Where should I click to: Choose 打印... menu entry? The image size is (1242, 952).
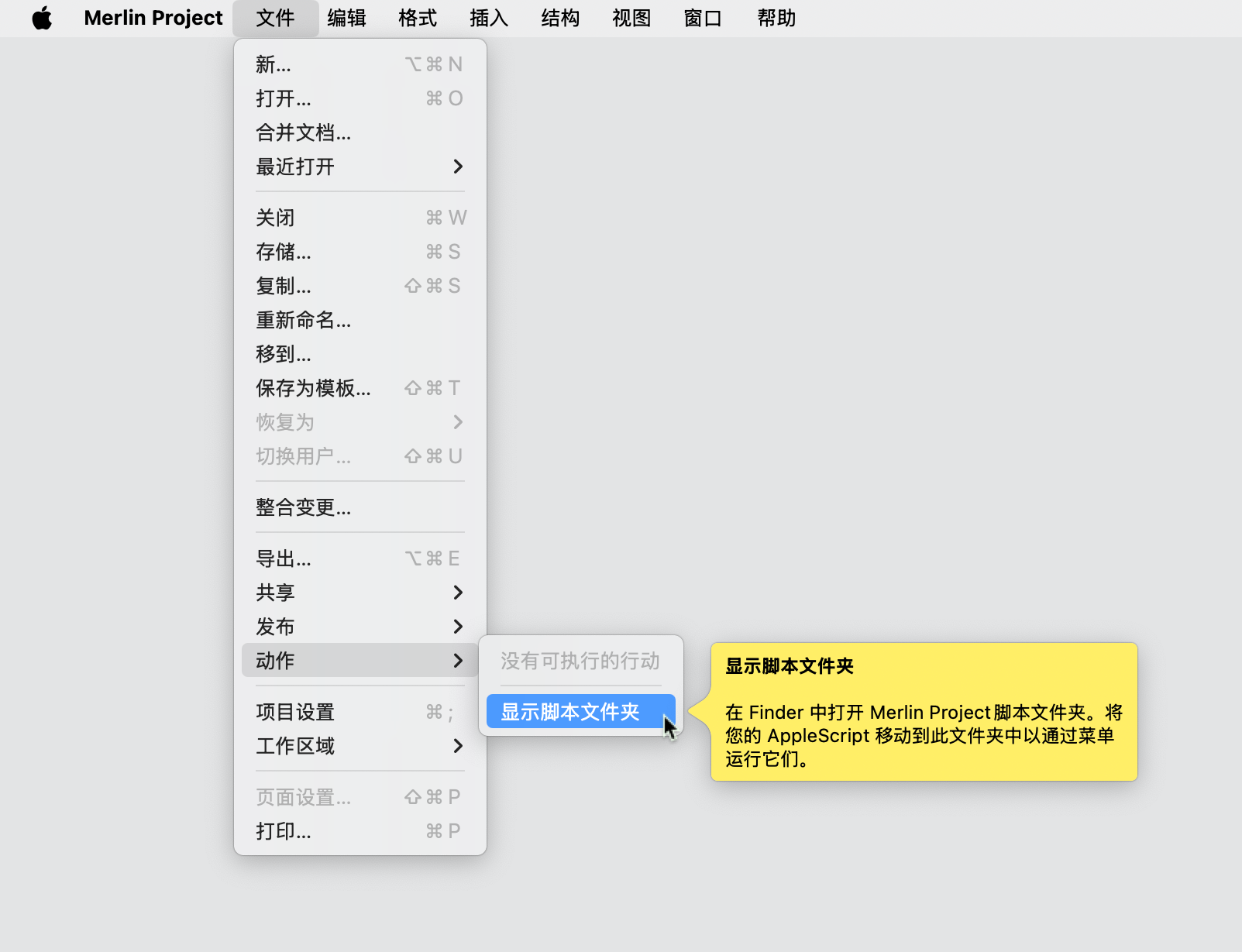point(360,831)
